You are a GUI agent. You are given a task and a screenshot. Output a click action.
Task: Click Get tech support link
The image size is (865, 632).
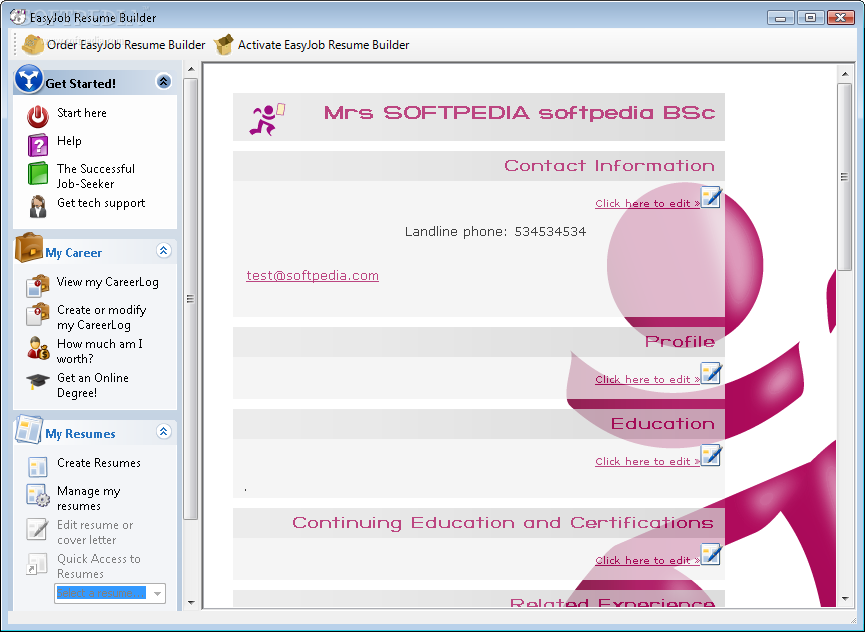(101, 203)
